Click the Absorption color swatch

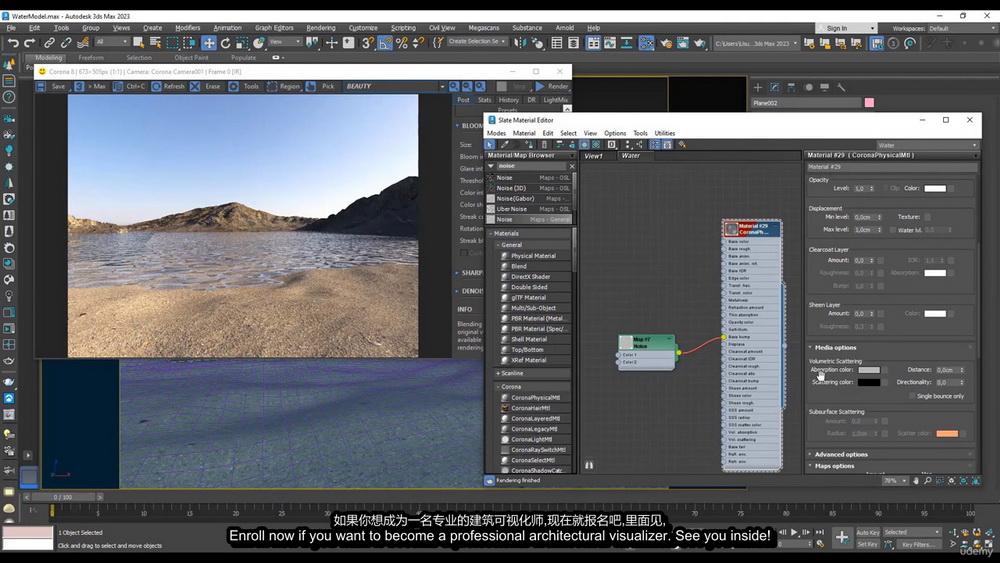click(x=869, y=370)
